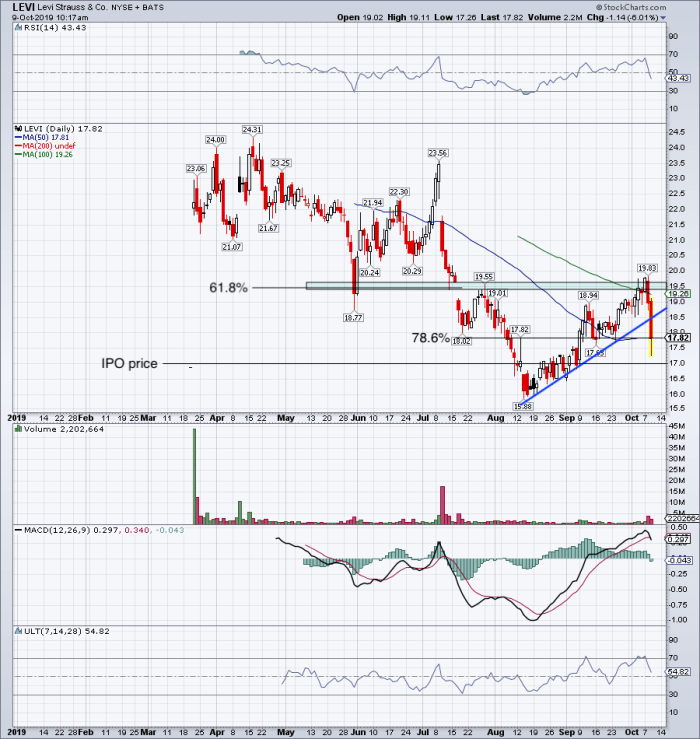Click the black line icon before MACD(12,26,9)
Image resolution: width=700 pixels, height=739 pixels.
pyautogui.click(x=18, y=530)
